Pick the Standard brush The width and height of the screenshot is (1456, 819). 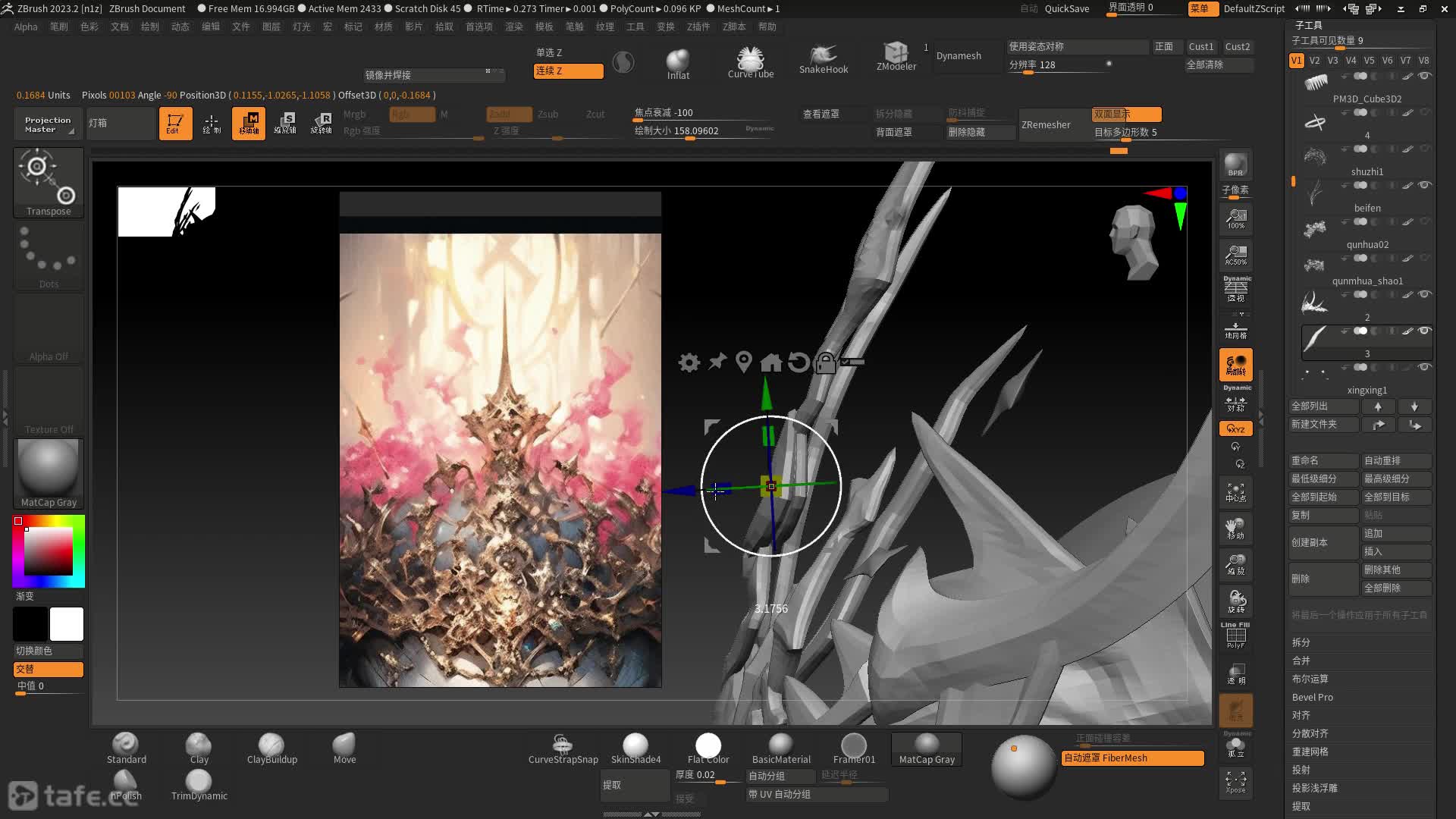point(126,748)
